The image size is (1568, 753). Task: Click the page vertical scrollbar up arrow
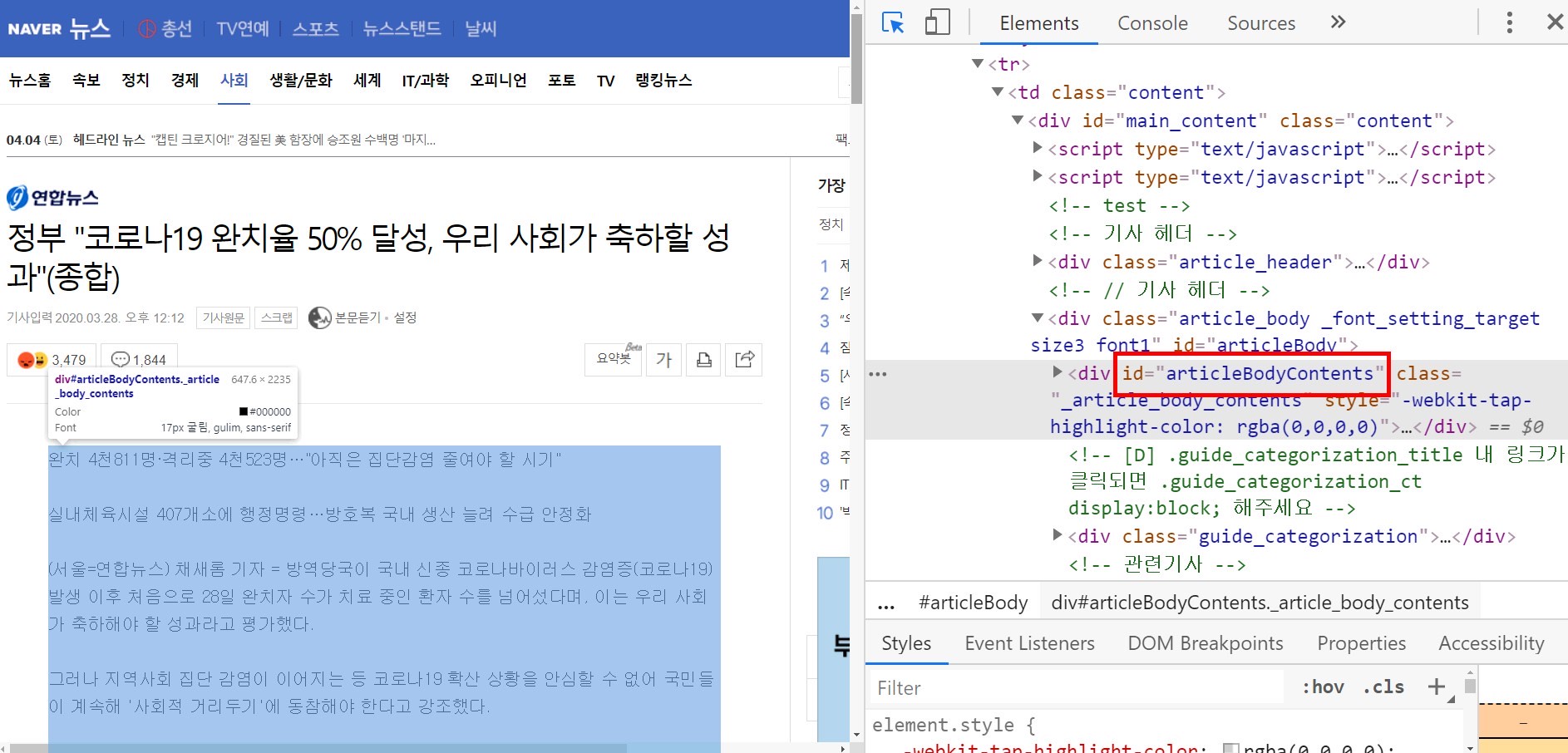tap(856, 6)
